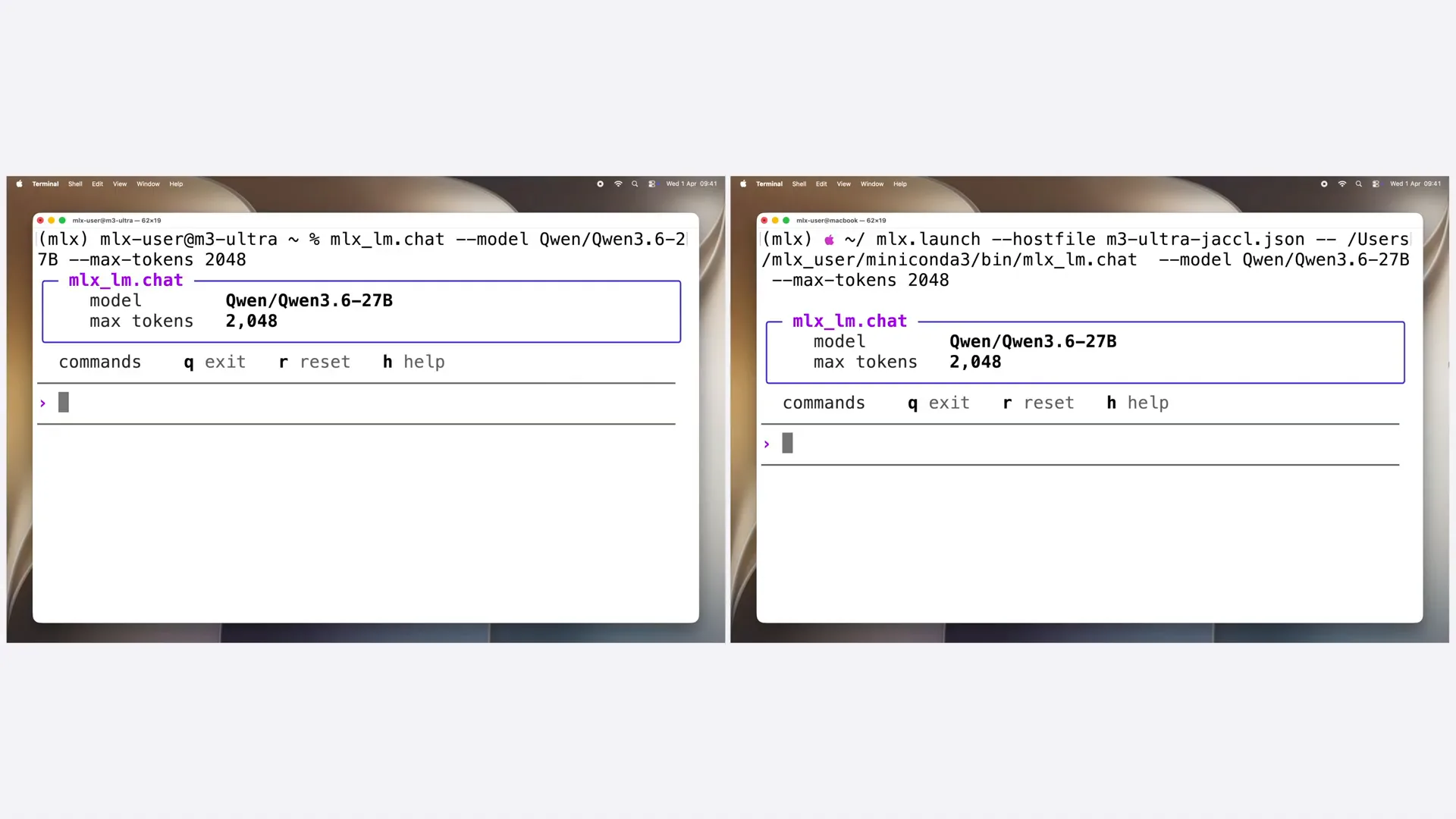Click the 'q exit' command hint in m3-ultra terminal
This screenshot has width=1456, height=819.
pyautogui.click(x=215, y=362)
